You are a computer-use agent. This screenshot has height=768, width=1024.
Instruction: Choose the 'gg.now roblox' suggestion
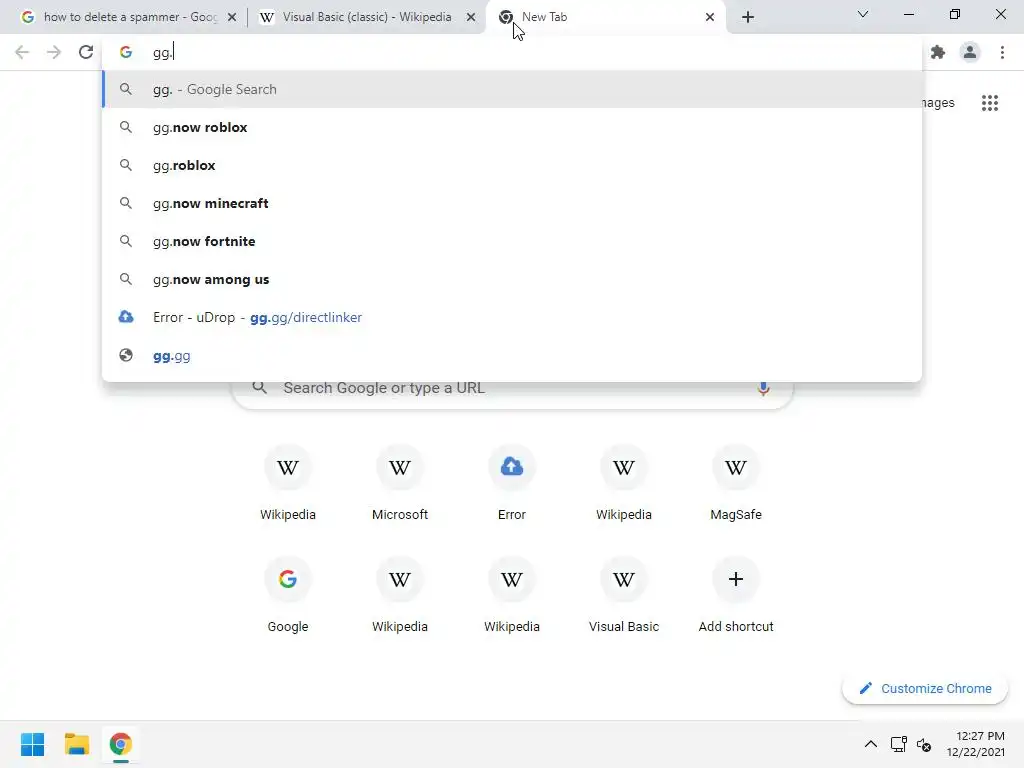[x=512, y=127]
